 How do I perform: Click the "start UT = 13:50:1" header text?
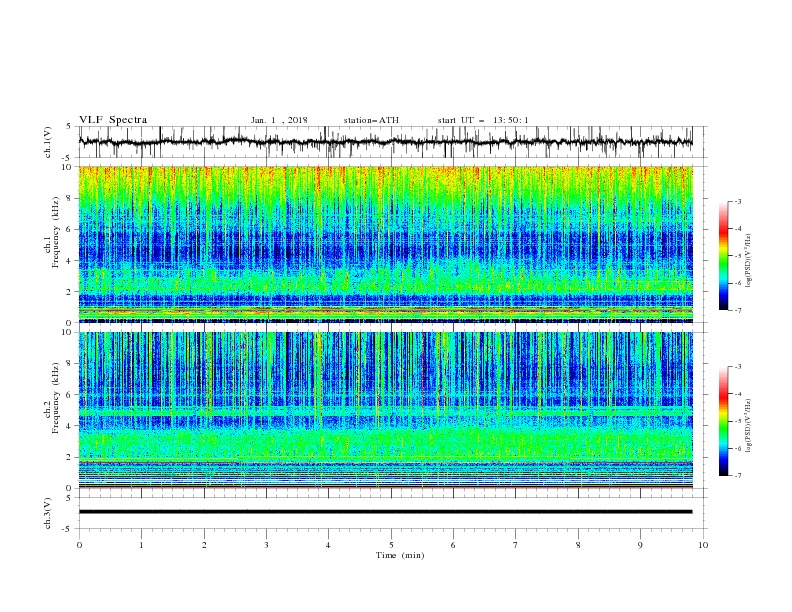483,120
